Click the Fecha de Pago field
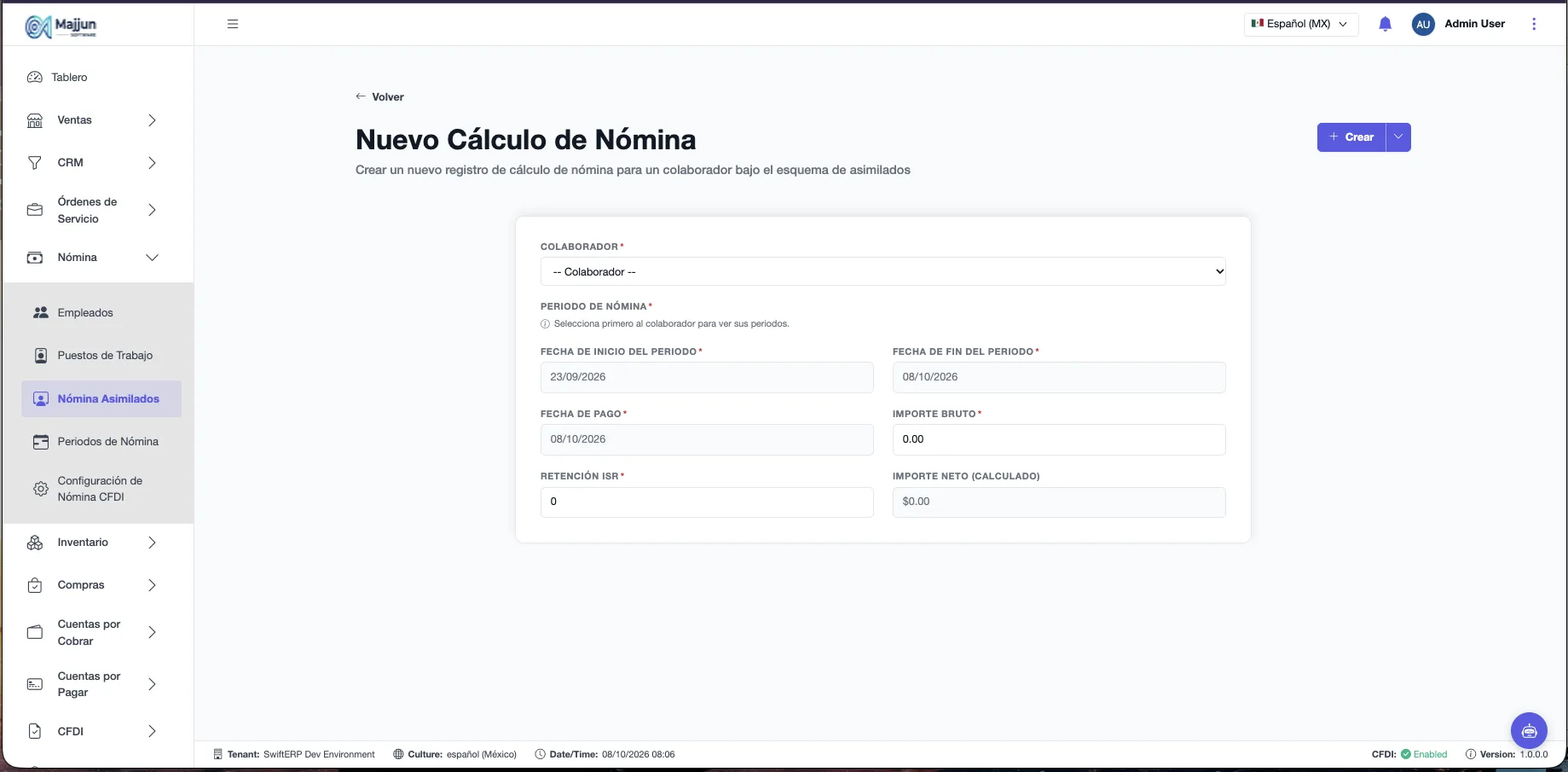The height and width of the screenshot is (772, 1568). coord(707,439)
